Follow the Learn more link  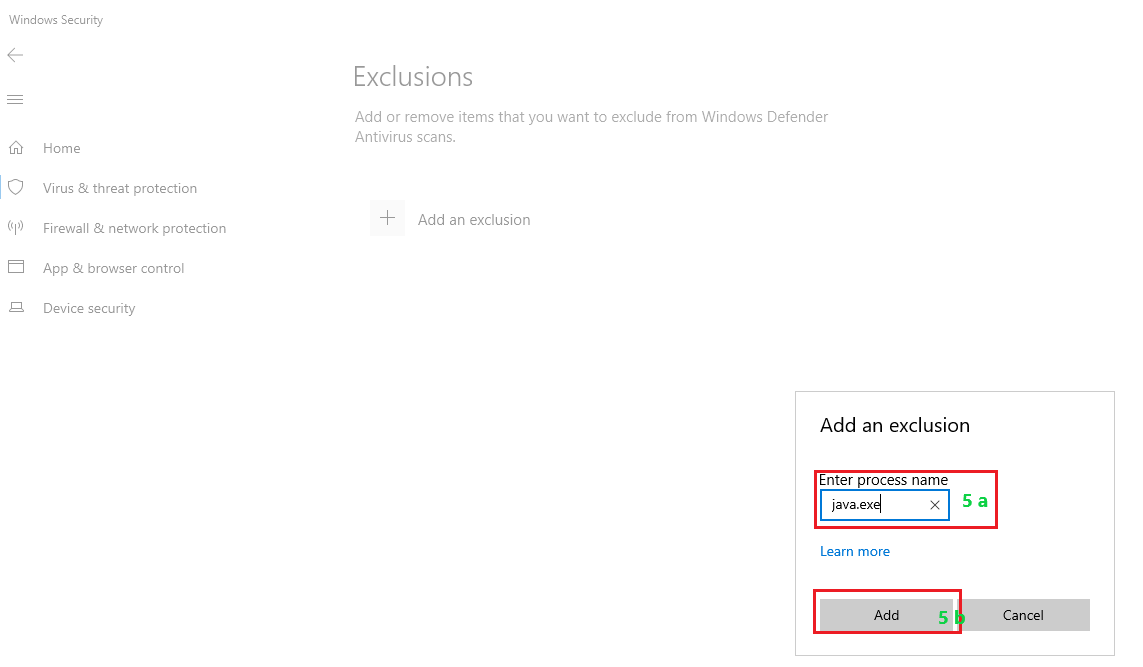[854, 552]
